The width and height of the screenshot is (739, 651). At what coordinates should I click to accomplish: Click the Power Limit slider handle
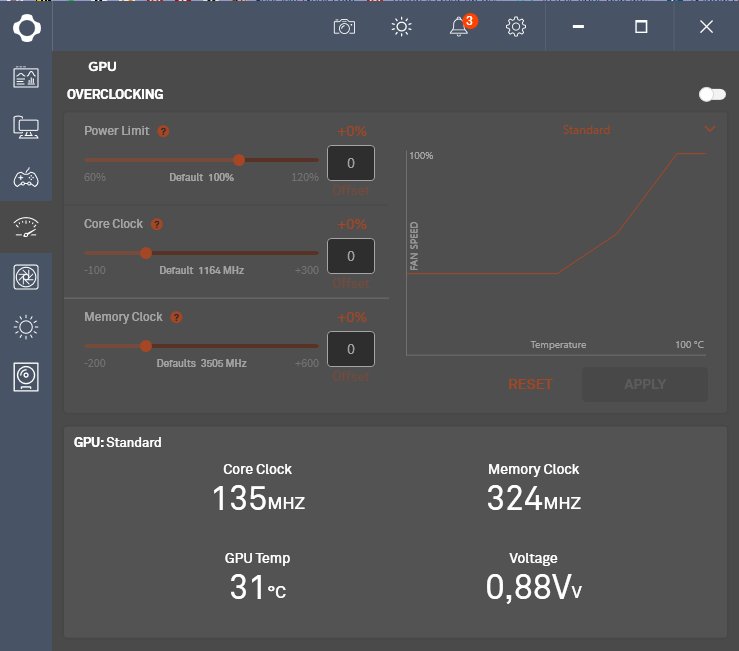click(239, 160)
